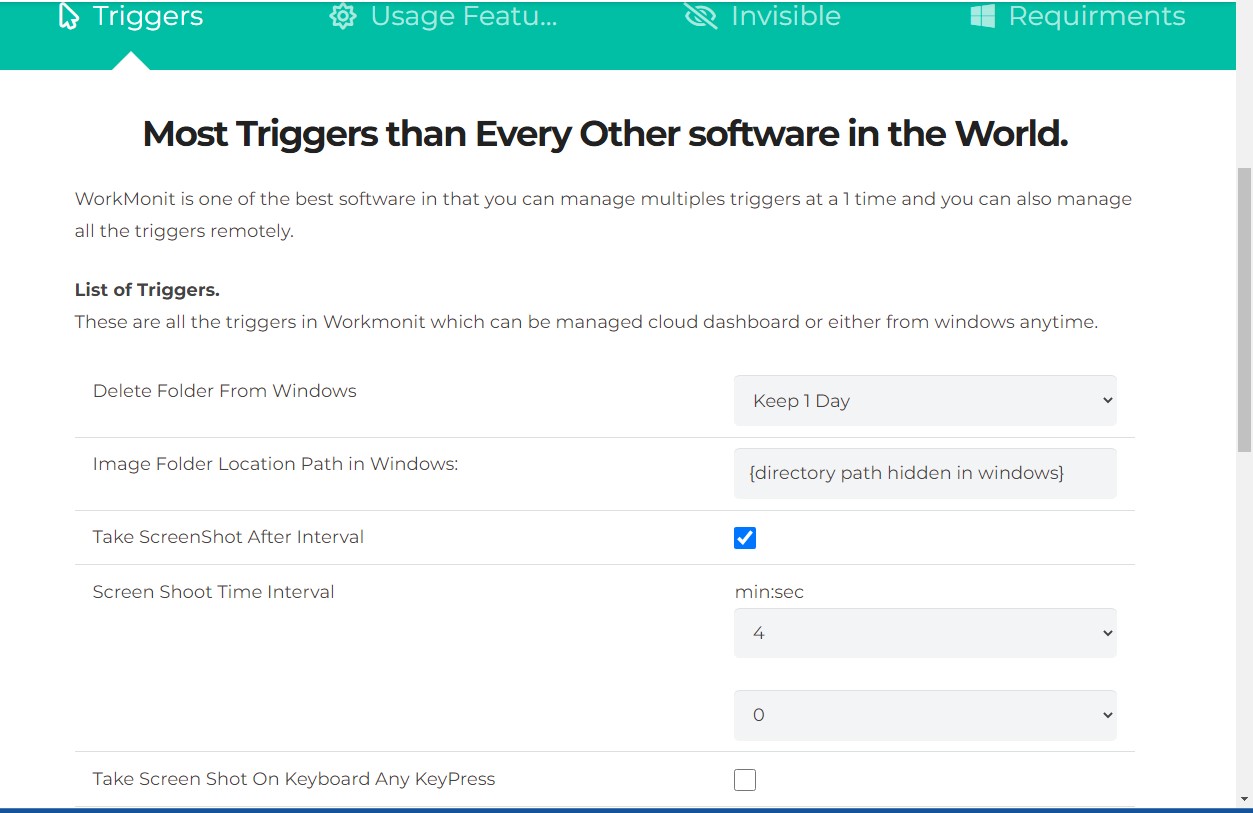1253x813 pixels.
Task: Open the Keep 1 Day dropdown
Action: (x=924, y=401)
